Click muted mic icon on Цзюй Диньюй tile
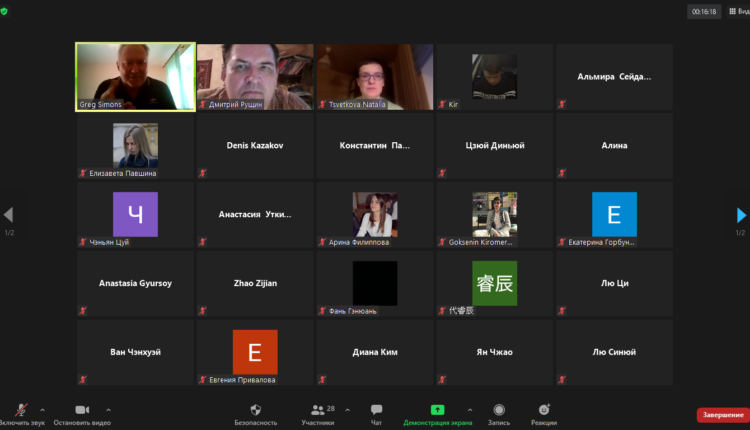This screenshot has width=750, height=430. 442,173
